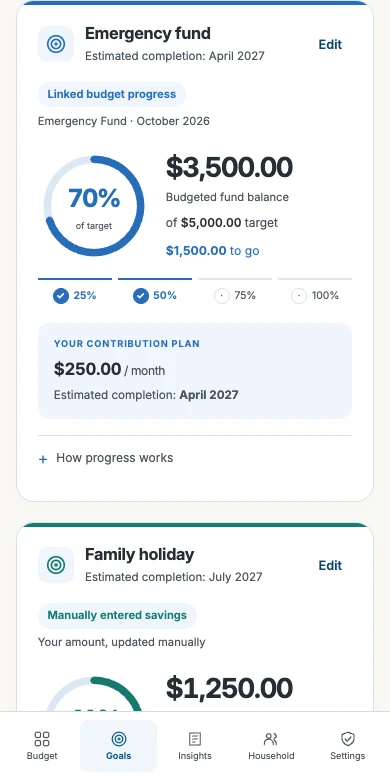Click the 70% circular progress ring
390x780 pixels.
[x=94, y=206]
